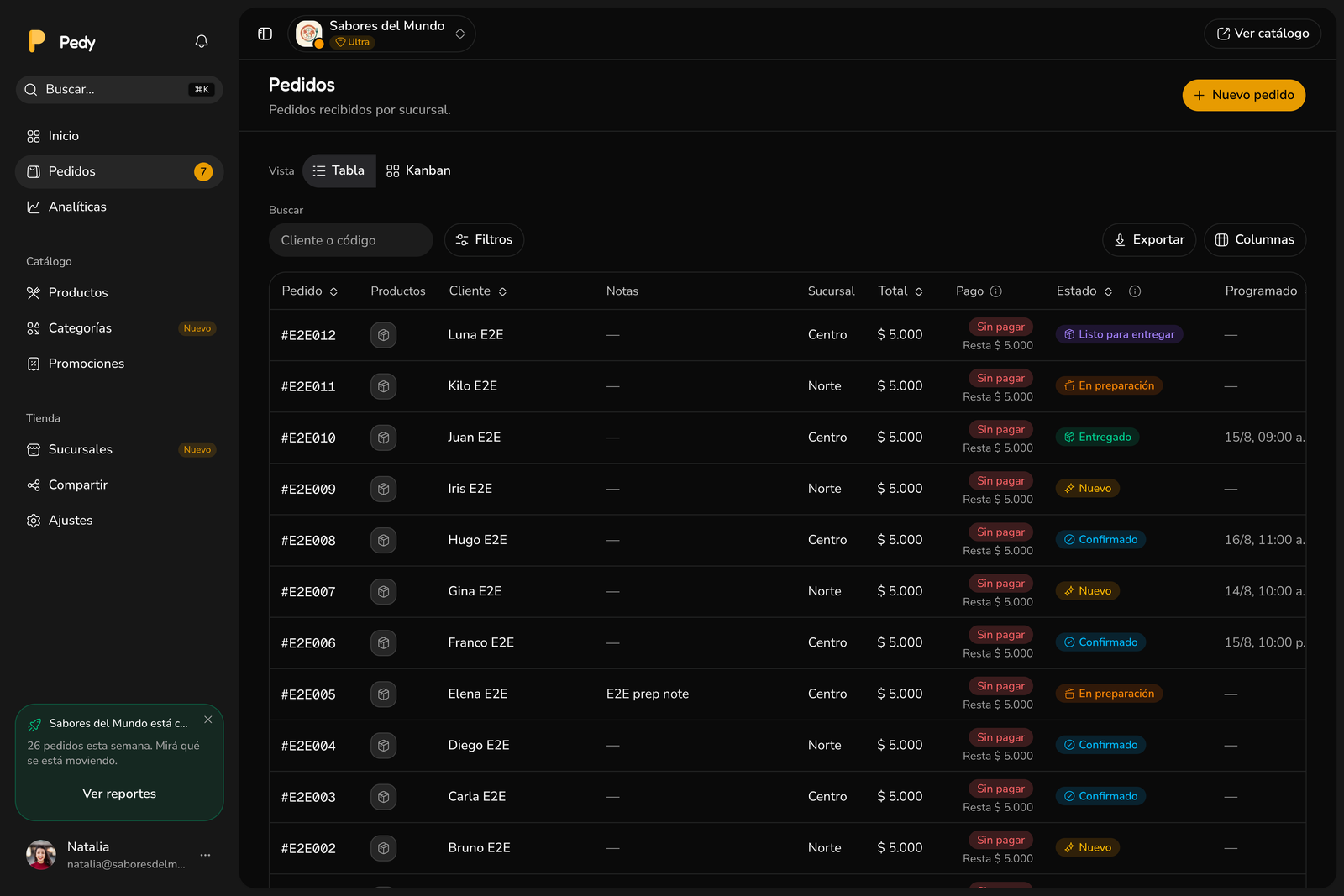The image size is (1344, 896).
Task: Click Ver reportes in the notification card
Action: pos(119,794)
